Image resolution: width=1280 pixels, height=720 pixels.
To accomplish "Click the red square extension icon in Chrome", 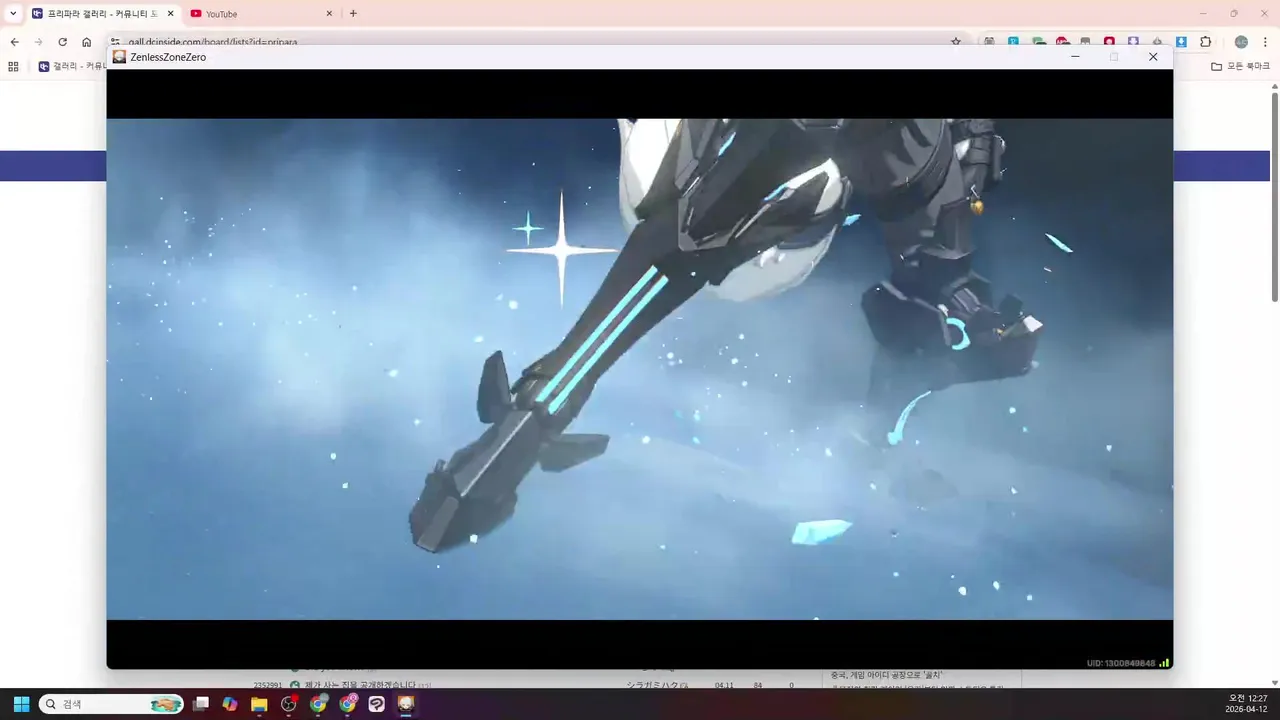I will 1109,42.
